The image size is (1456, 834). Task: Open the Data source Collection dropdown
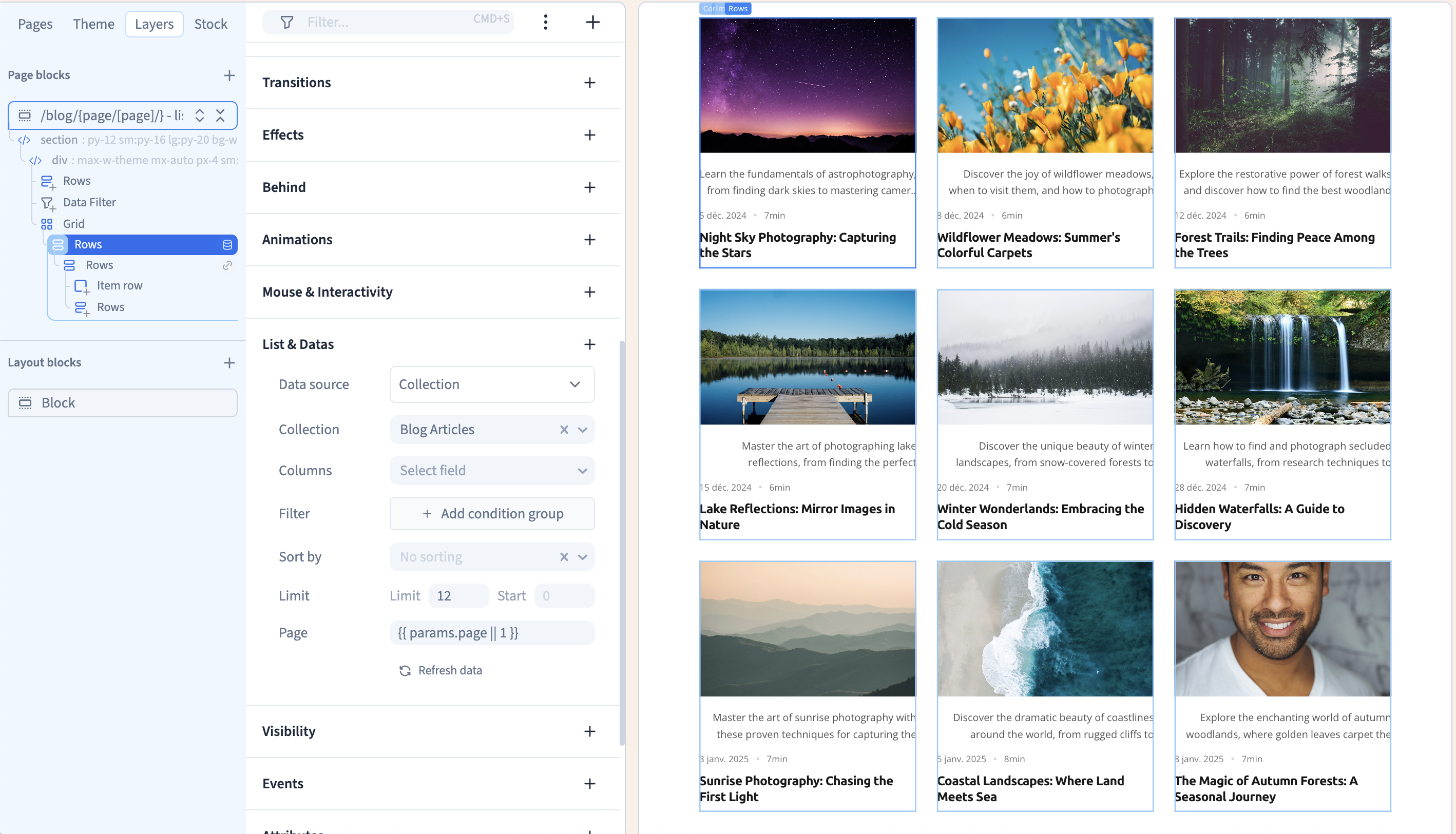pos(491,384)
